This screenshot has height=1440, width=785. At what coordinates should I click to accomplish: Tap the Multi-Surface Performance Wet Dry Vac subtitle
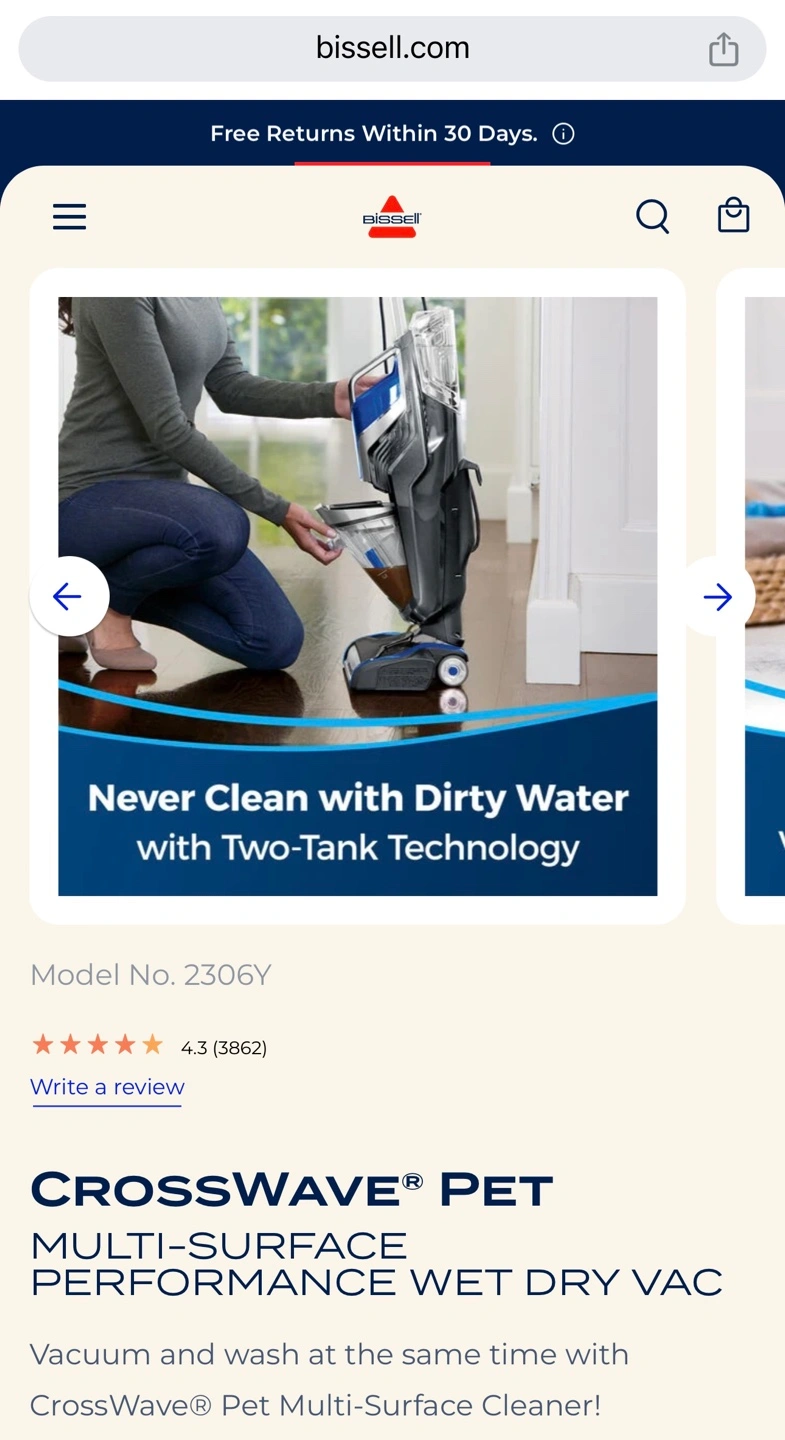click(376, 1264)
